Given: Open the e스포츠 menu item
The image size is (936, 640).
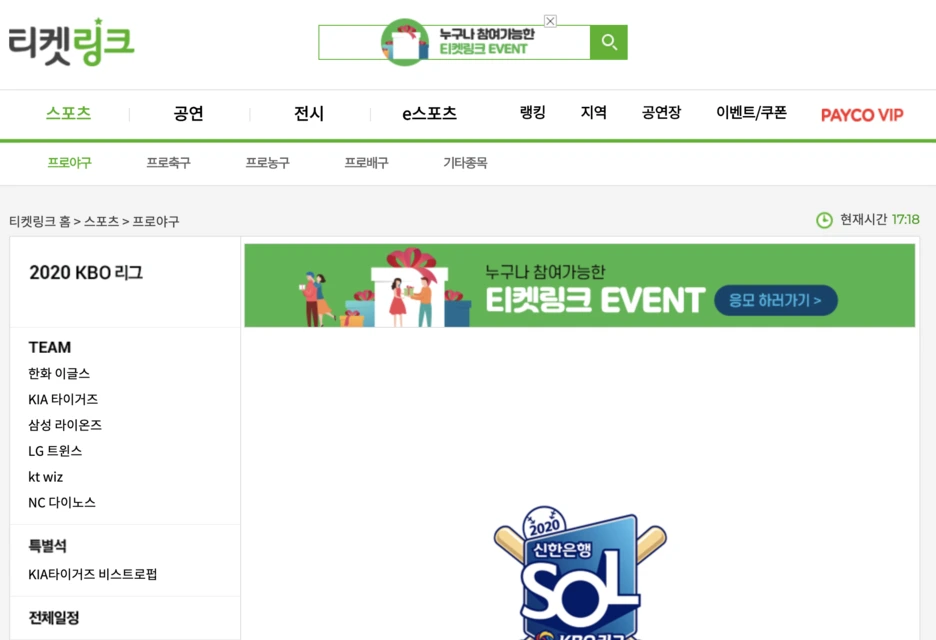Looking at the screenshot, I should coord(429,113).
